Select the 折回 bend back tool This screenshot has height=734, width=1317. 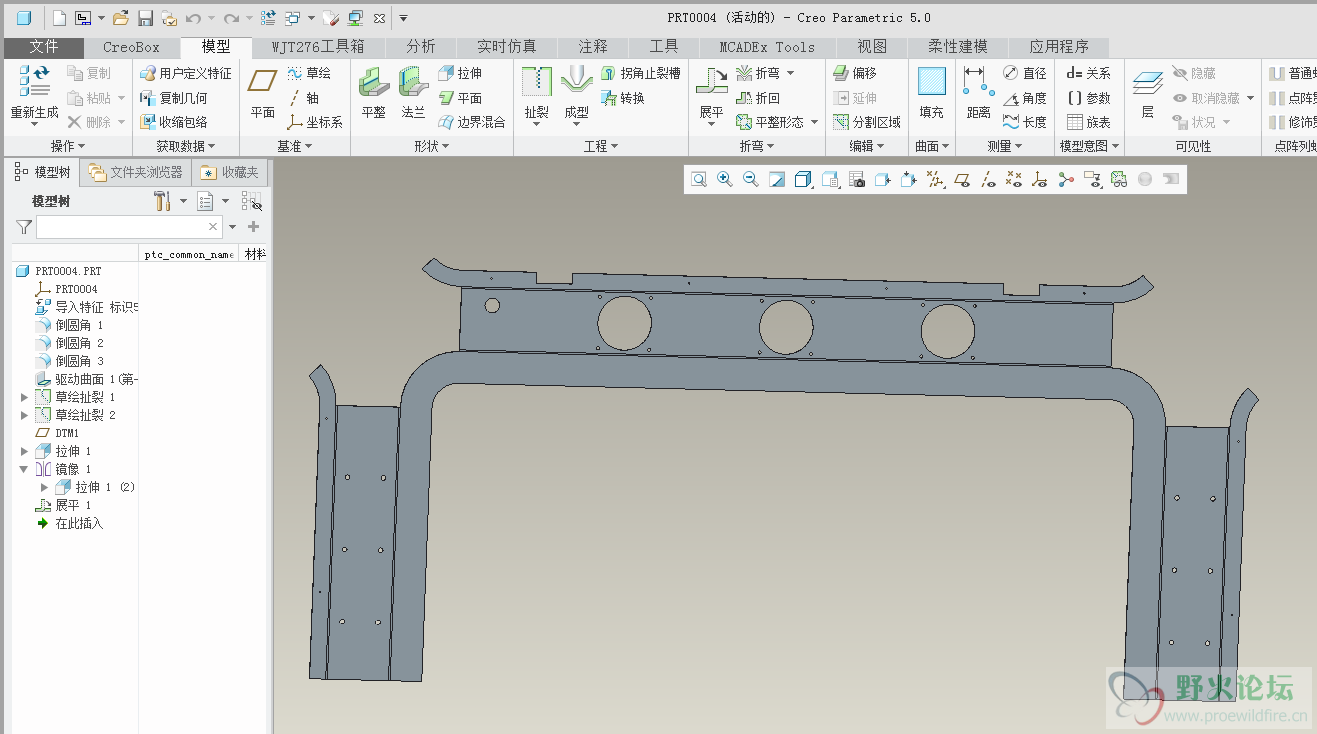pos(758,98)
